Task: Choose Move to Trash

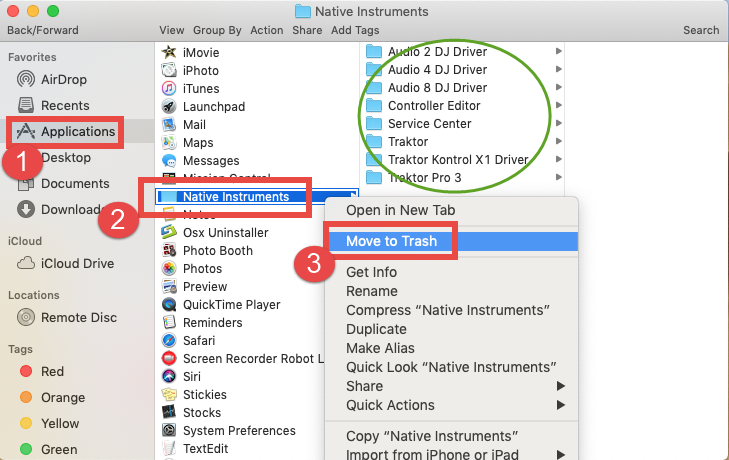Action: point(451,241)
